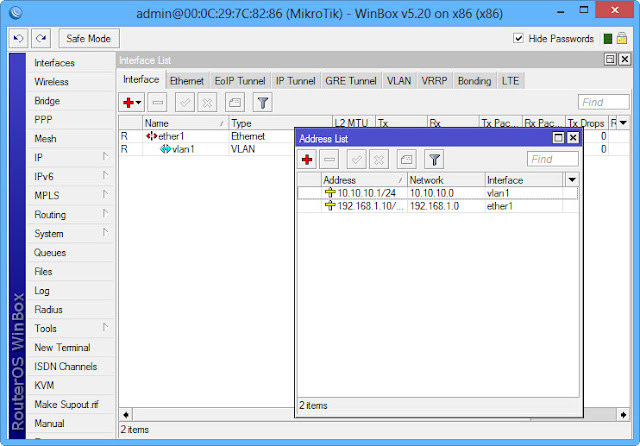The width and height of the screenshot is (640, 446).
Task: Click the Find field in Address List
Action: tap(553, 159)
